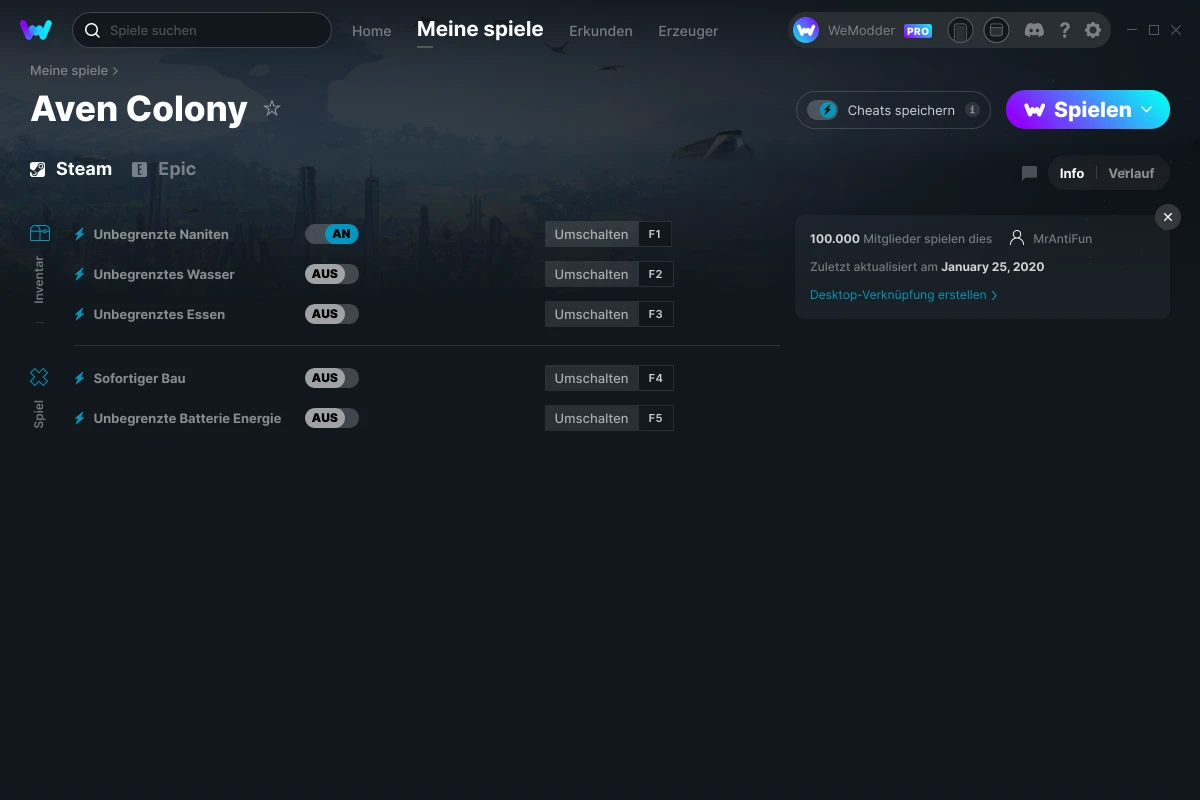Enable the Unbegrenztes Wasser toggle

coord(332,274)
